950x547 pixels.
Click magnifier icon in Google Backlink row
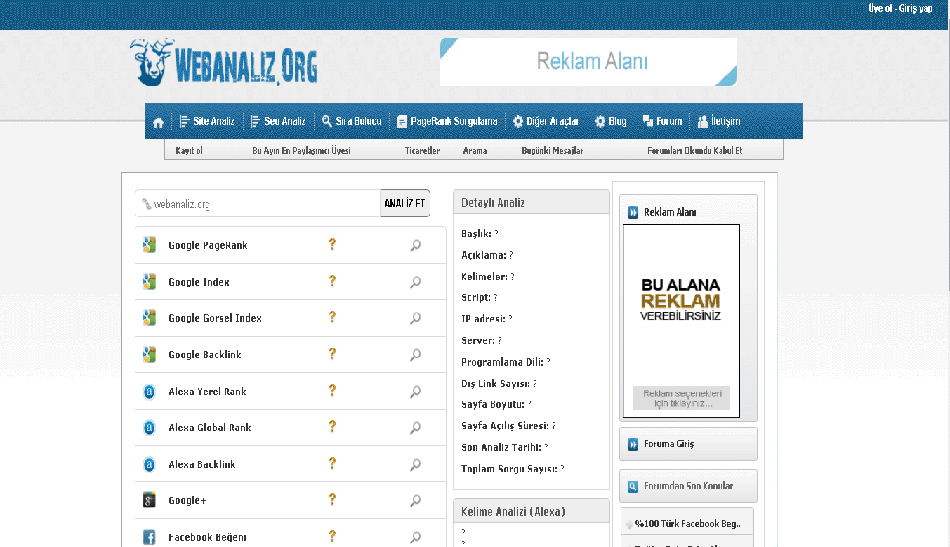pos(415,355)
